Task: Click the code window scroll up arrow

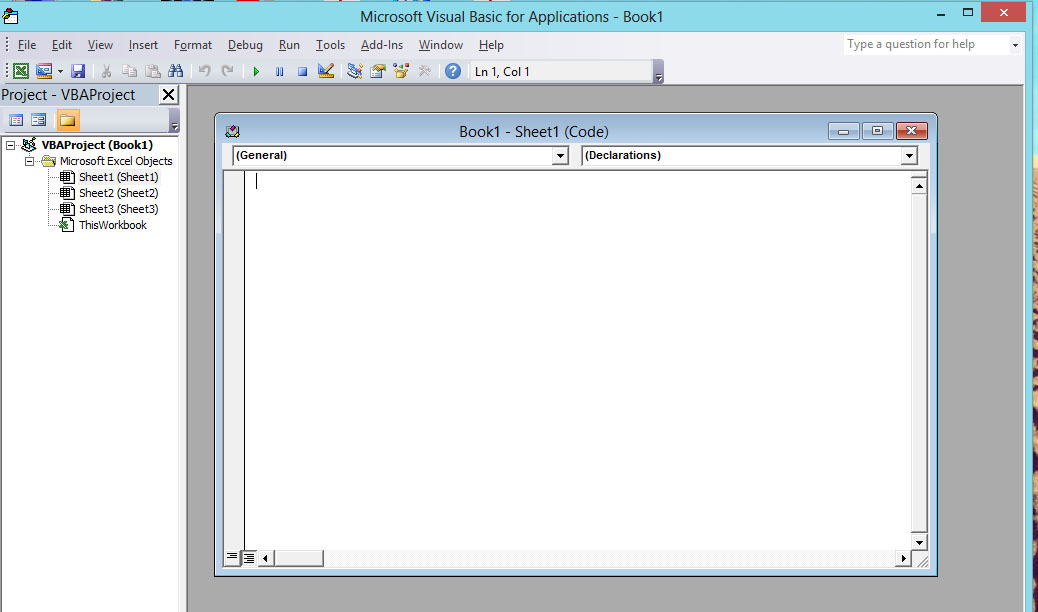Action: coord(919,186)
